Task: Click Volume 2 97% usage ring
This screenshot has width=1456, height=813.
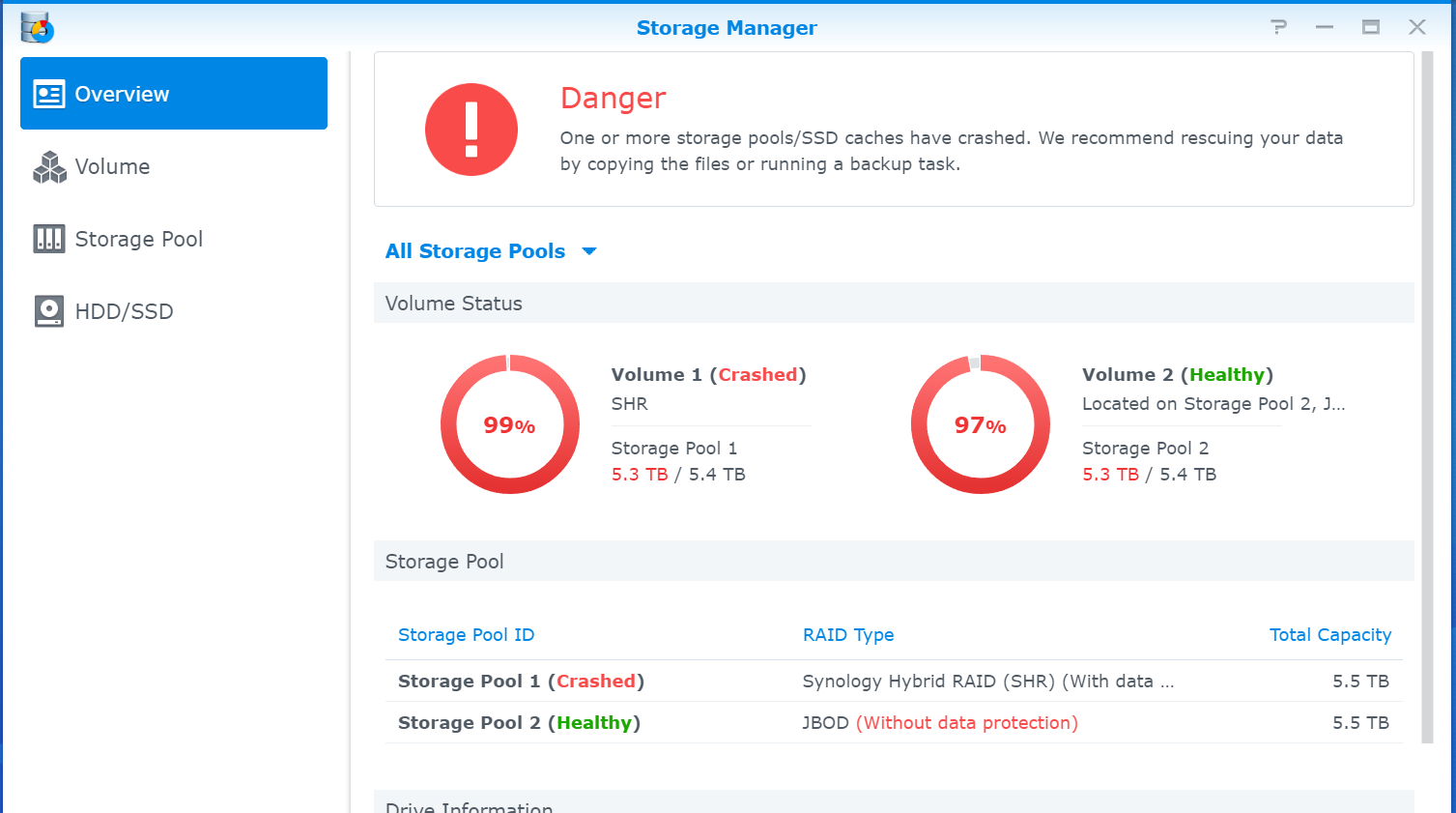Action: [x=981, y=424]
